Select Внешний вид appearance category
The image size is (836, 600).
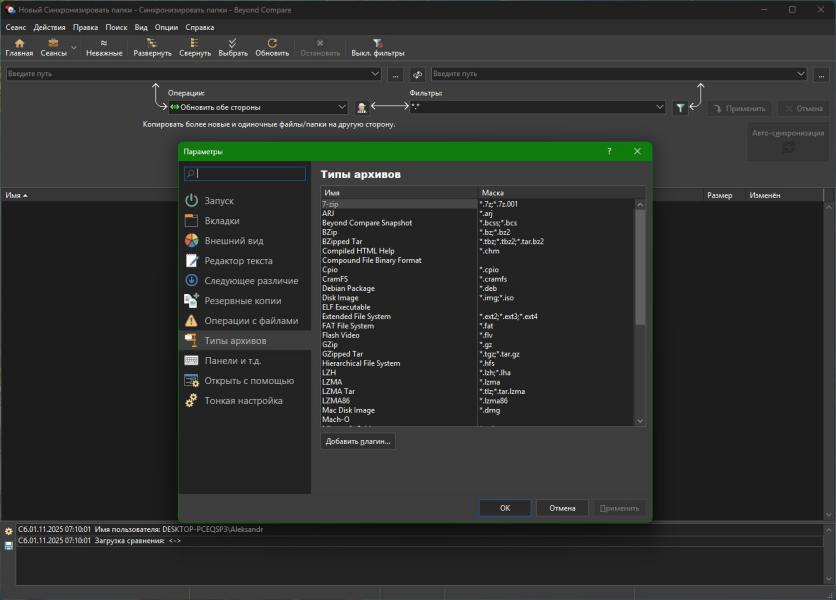pyautogui.click(x=233, y=241)
